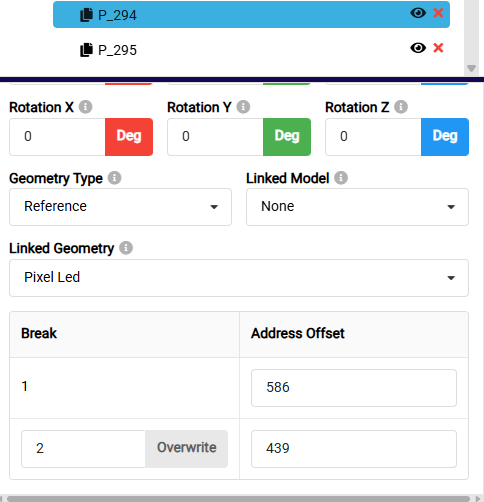Expand the Linked Model dropdown showing None
This screenshot has height=502, width=484.
pyautogui.click(x=357, y=207)
